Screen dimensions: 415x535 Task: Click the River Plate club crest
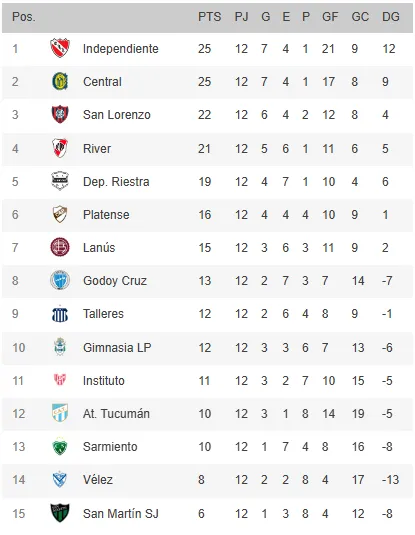60,148
